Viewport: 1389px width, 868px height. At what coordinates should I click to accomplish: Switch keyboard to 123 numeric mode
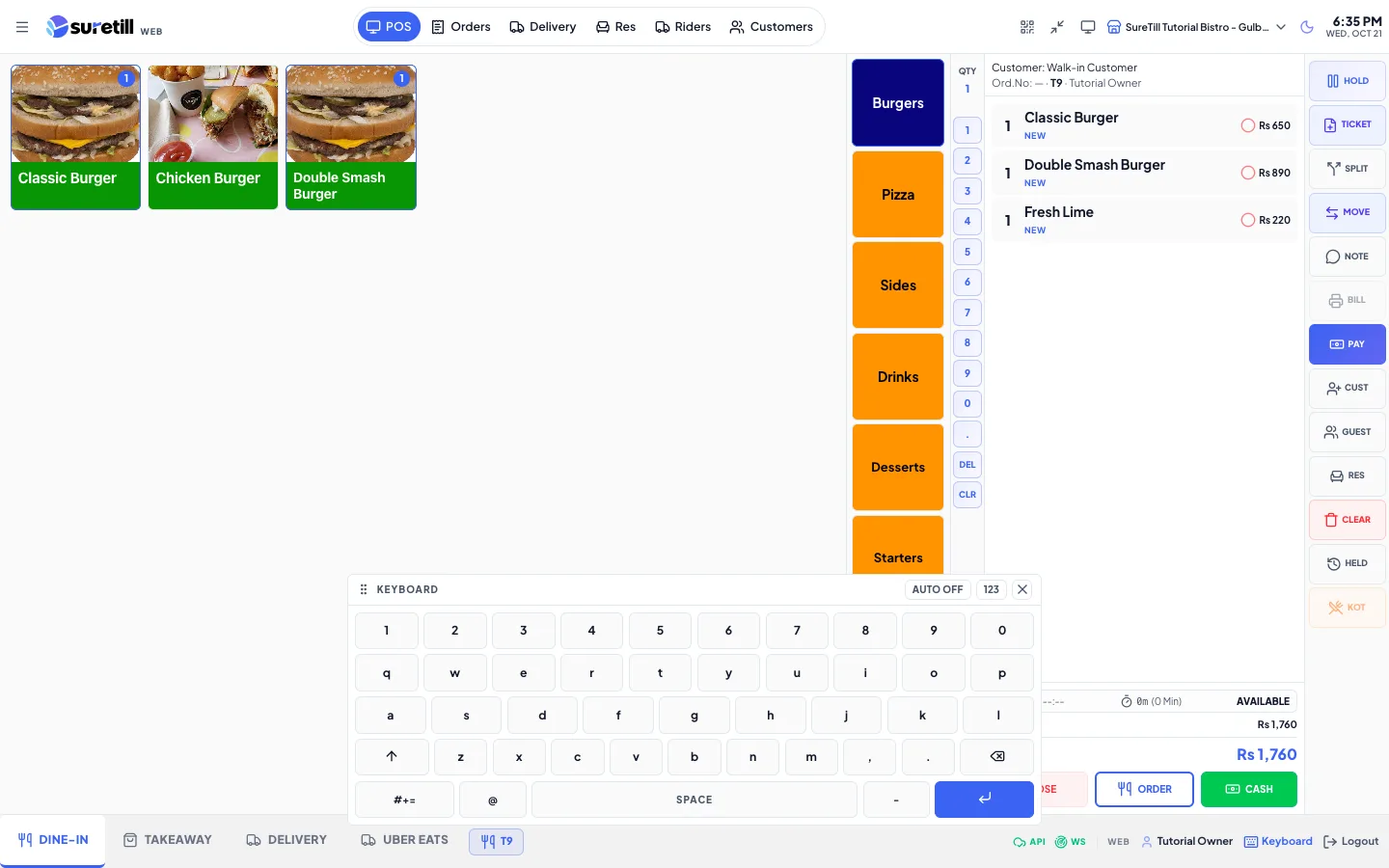pyautogui.click(x=992, y=589)
